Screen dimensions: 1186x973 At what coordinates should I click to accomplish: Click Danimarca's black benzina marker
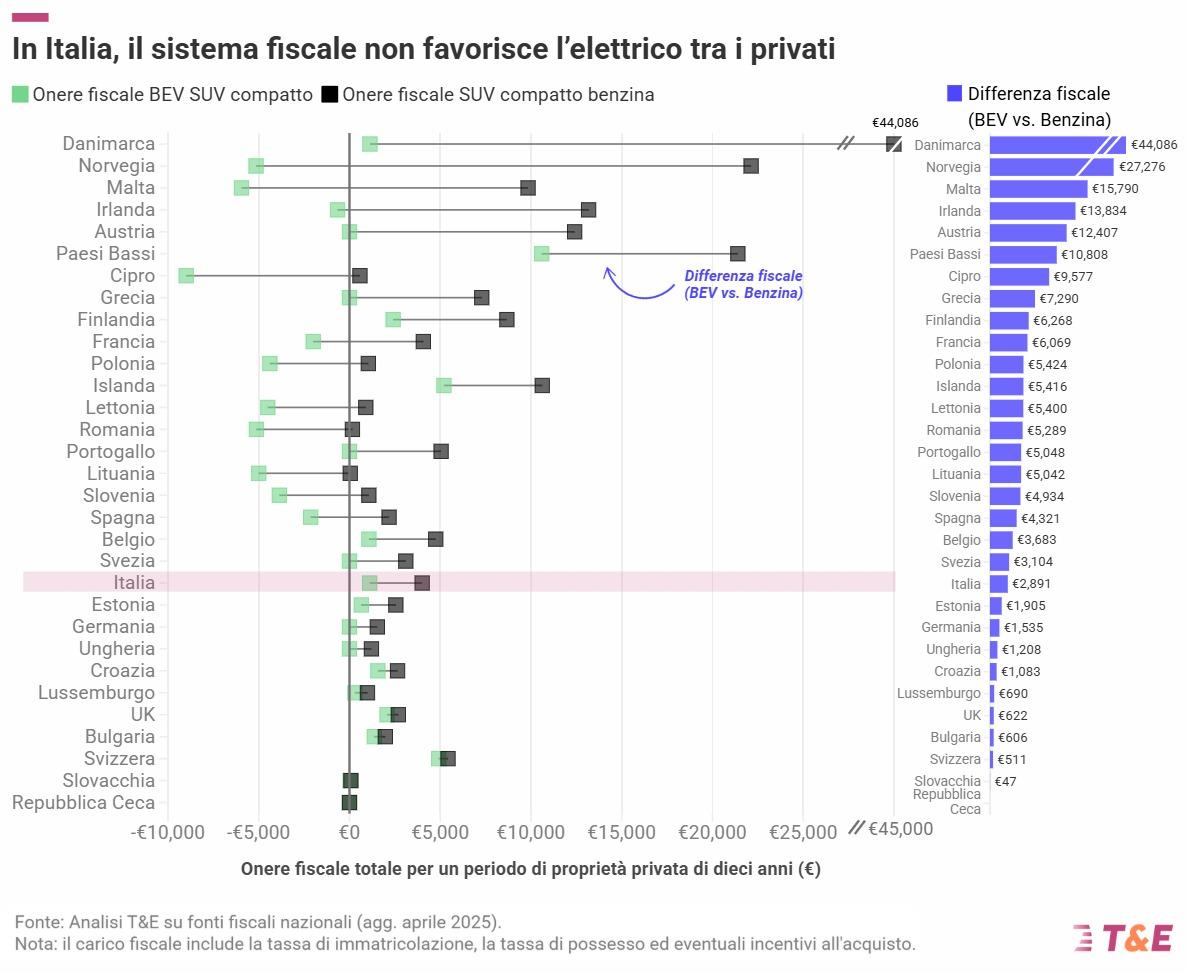[x=894, y=144]
